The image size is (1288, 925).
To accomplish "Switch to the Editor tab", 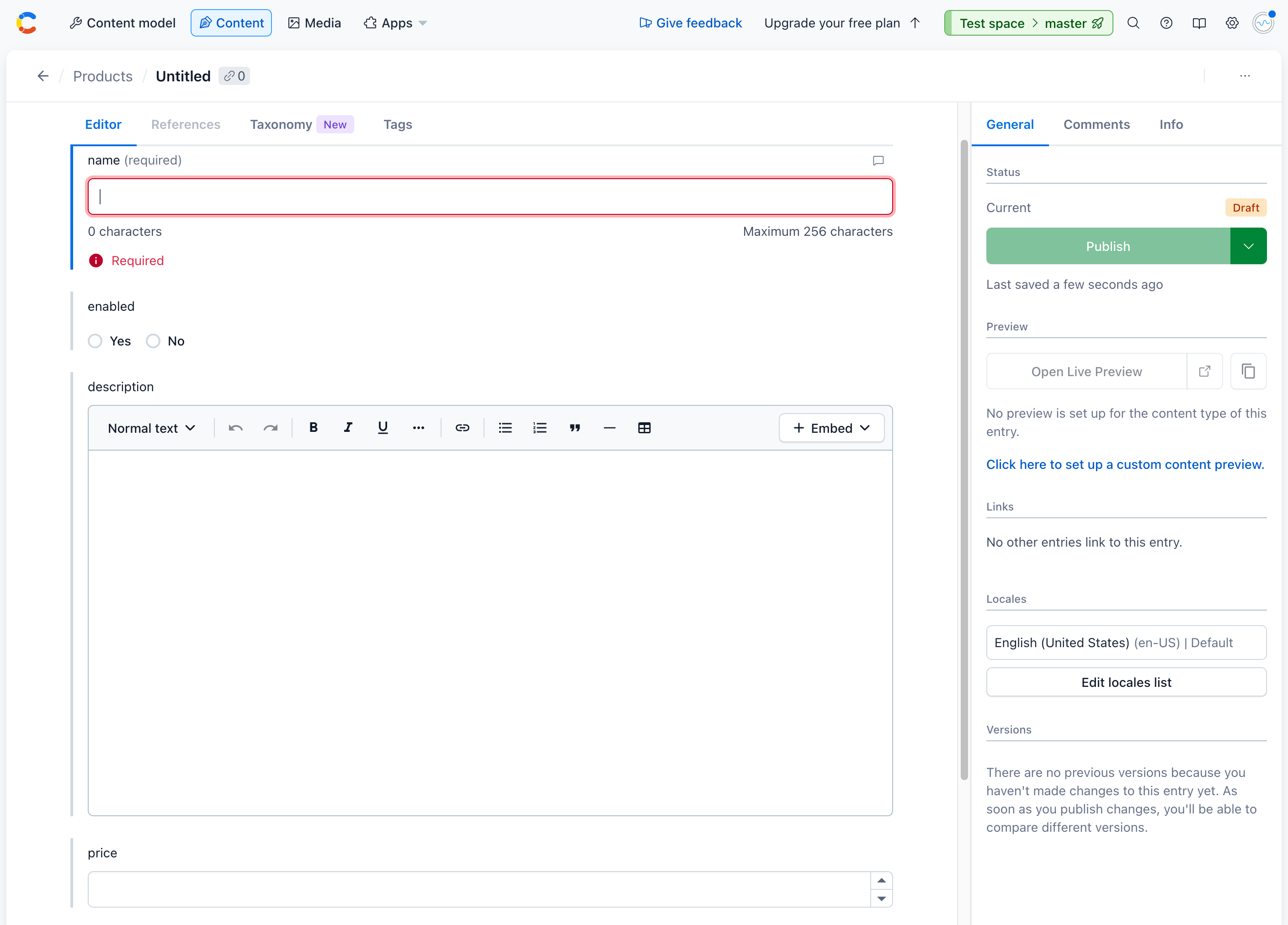I will (x=103, y=124).
